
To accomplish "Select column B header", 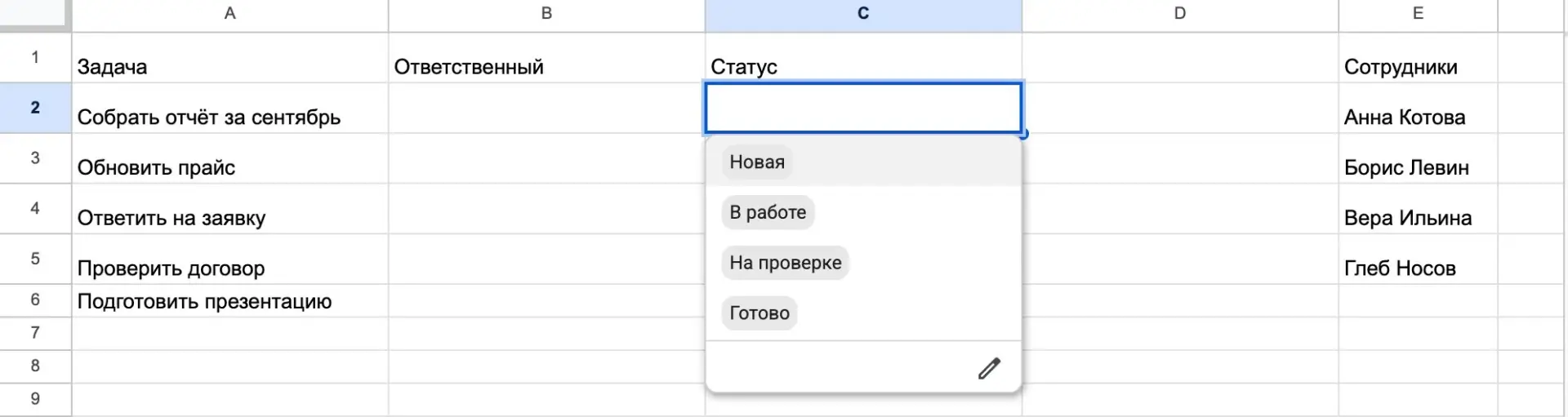I will [546, 14].
